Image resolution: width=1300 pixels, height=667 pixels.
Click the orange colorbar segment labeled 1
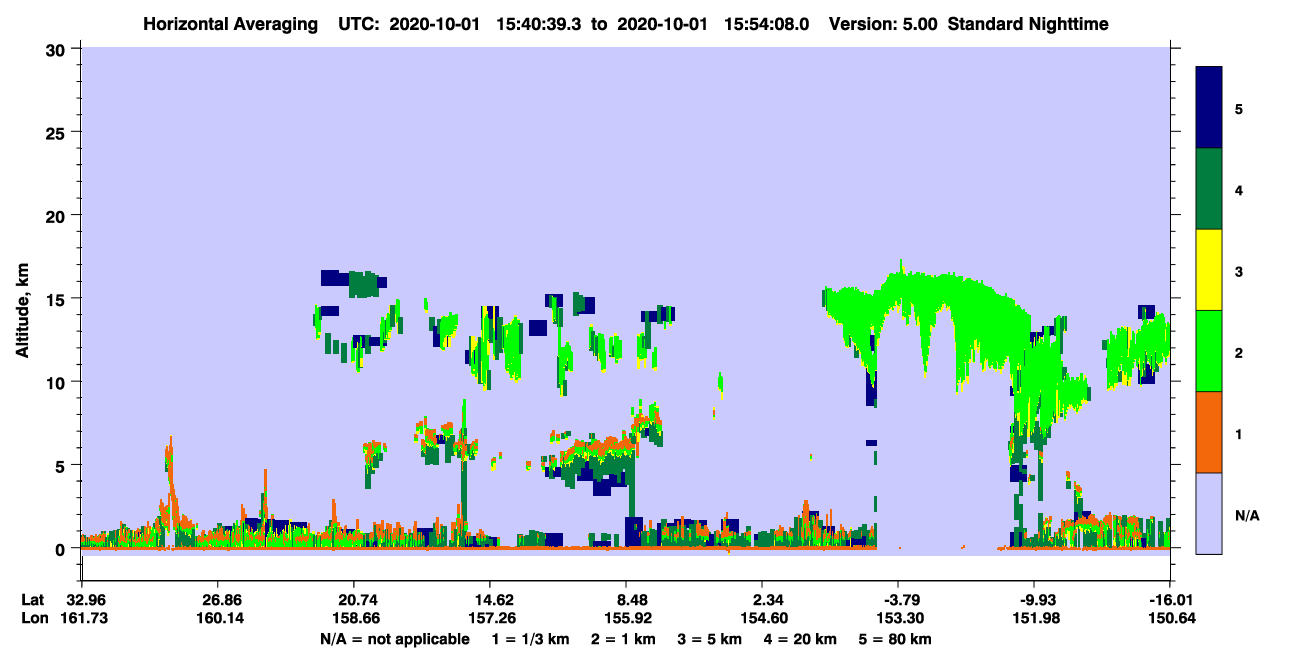tap(1209, 432)
